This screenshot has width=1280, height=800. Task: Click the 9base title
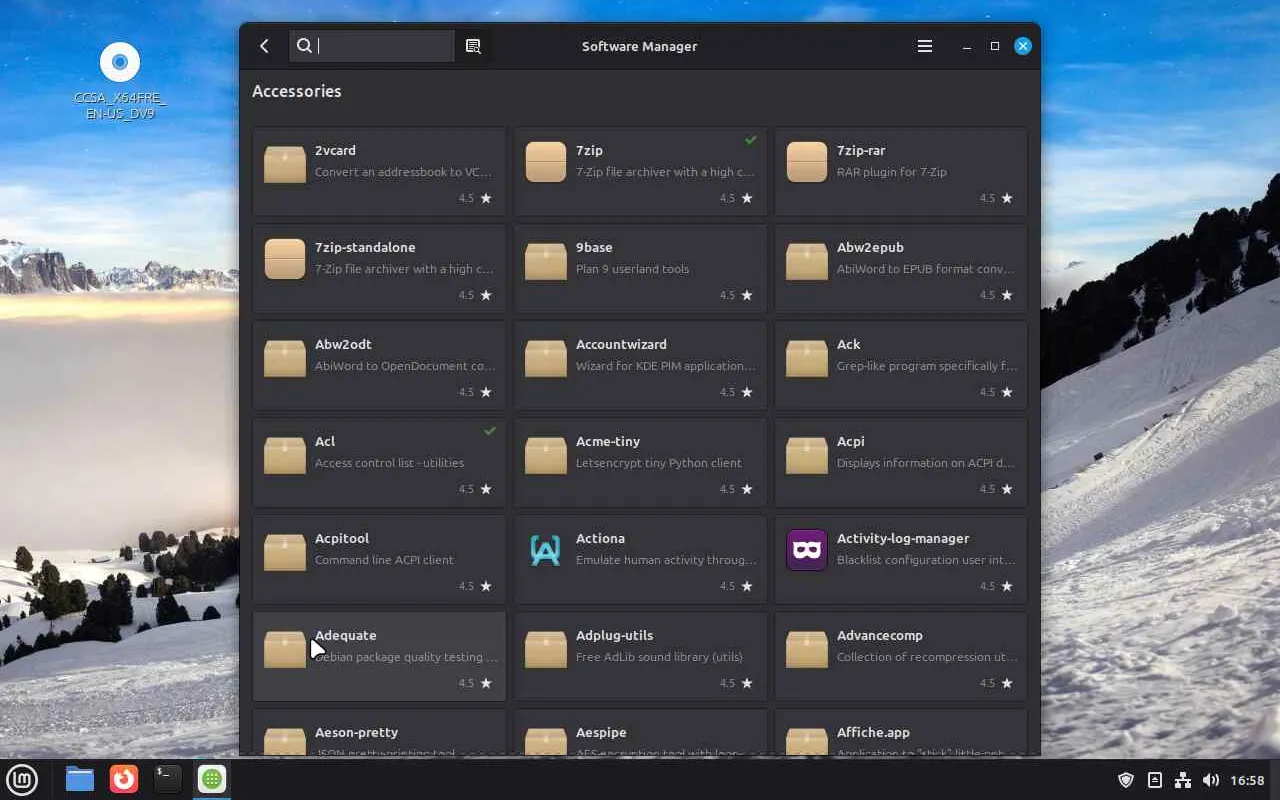594,247
